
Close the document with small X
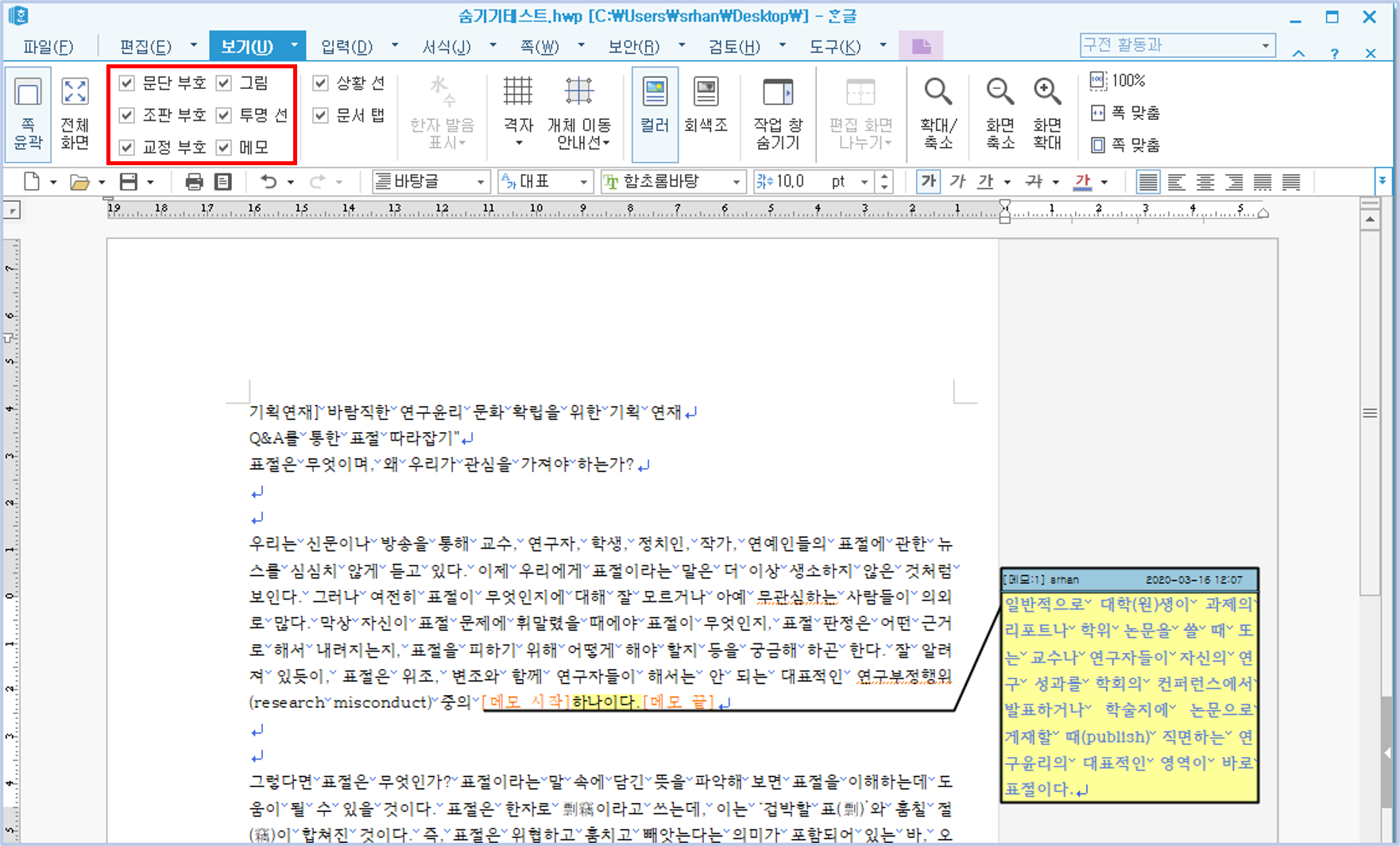click(1371, 53)
